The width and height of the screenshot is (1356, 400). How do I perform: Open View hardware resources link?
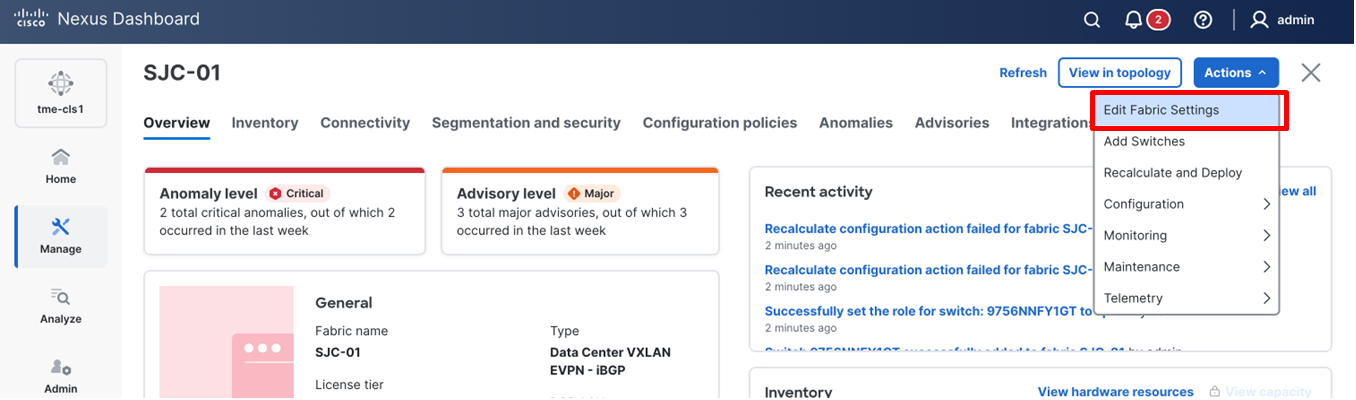[1115, 392]
